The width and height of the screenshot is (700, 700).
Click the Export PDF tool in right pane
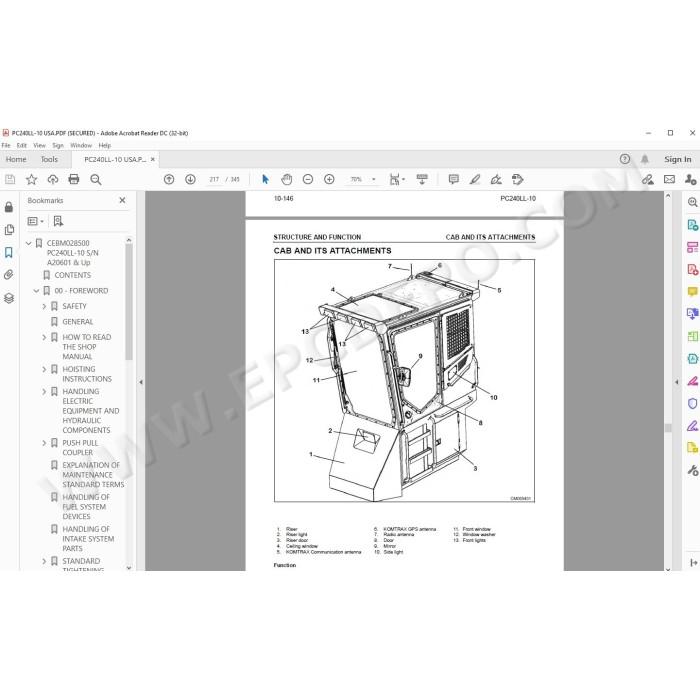(x=692, y=225)
